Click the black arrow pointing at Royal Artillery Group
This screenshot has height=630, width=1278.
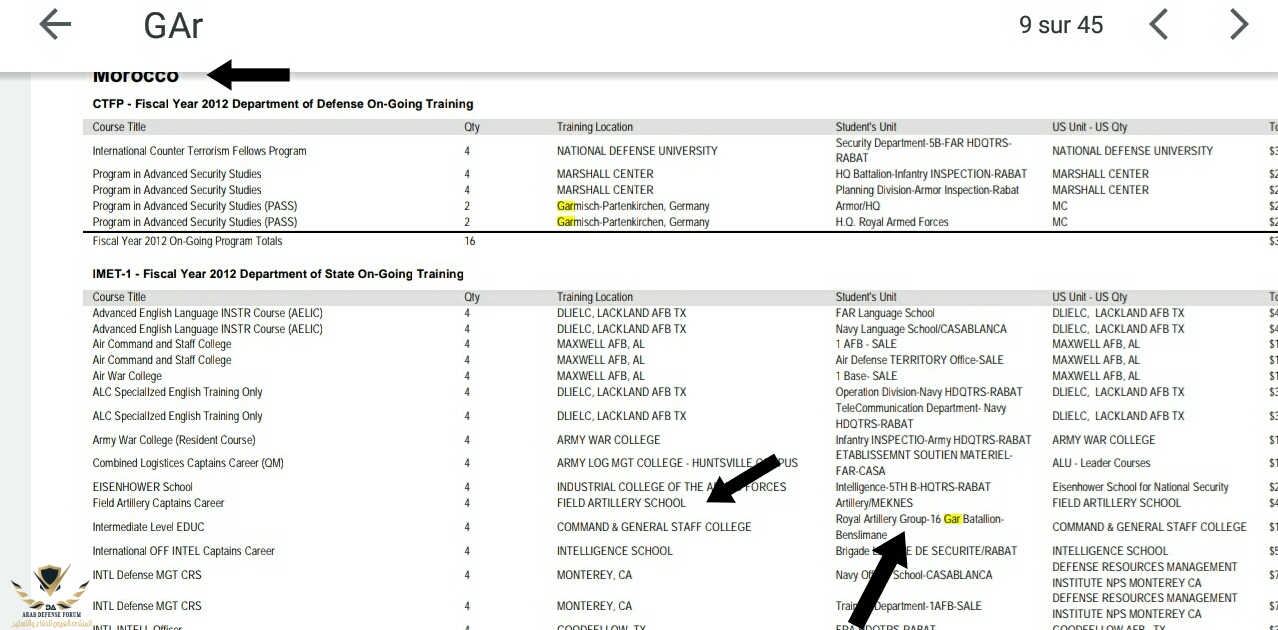click(878, 580)
